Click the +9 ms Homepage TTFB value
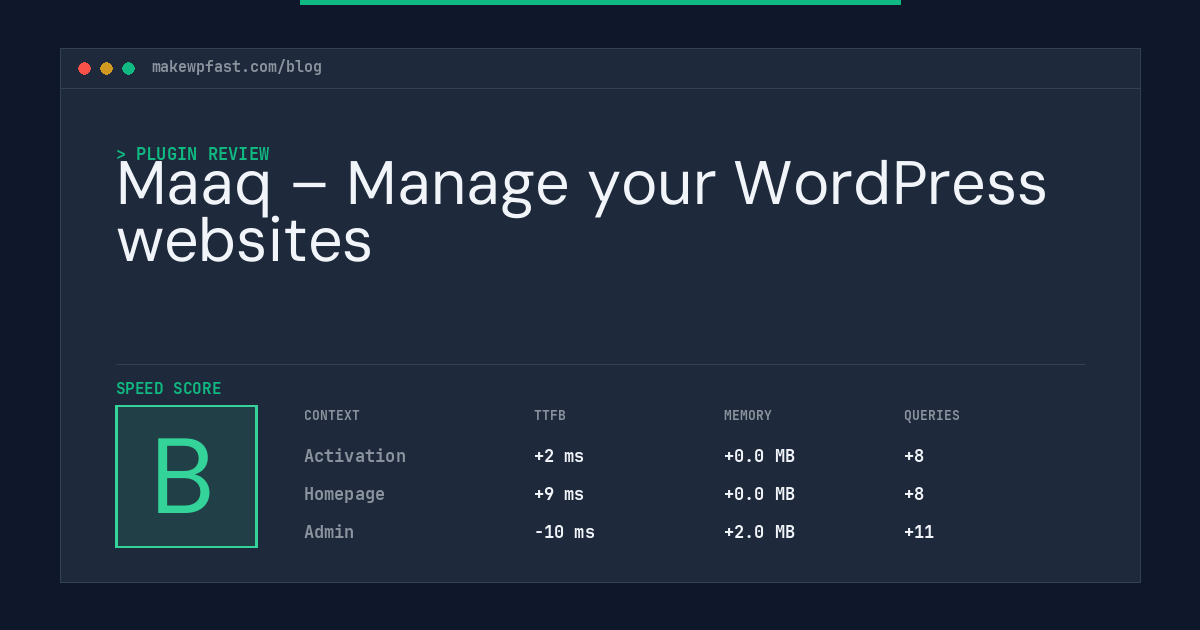The width and height of the screenshot is (1200, 630). (559, 494)
